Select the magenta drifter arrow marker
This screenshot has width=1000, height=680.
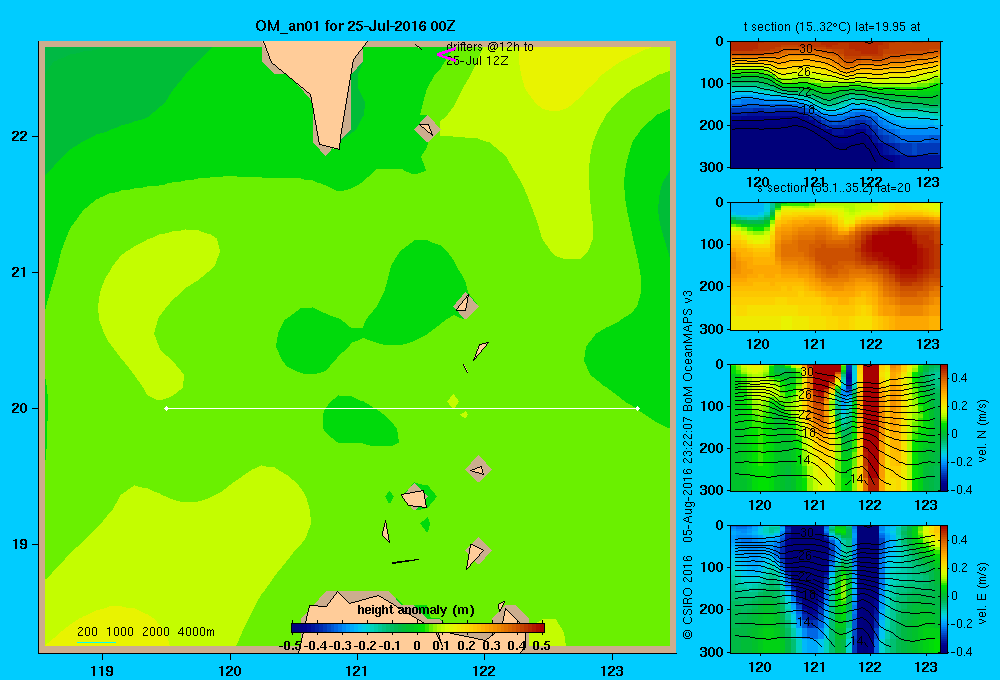click(x=445, y=54)
